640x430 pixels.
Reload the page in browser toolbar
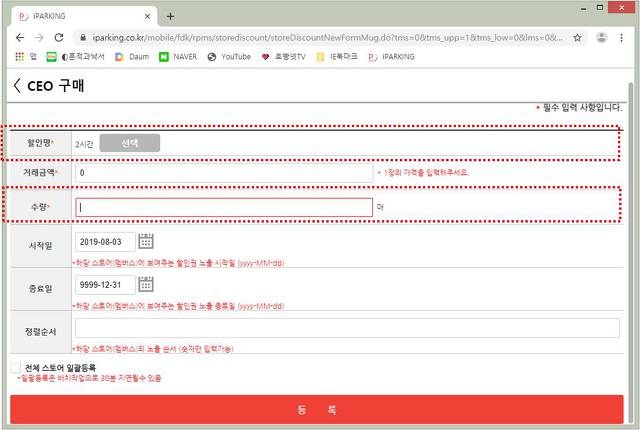pyautogui.click(x=59, y=38)
